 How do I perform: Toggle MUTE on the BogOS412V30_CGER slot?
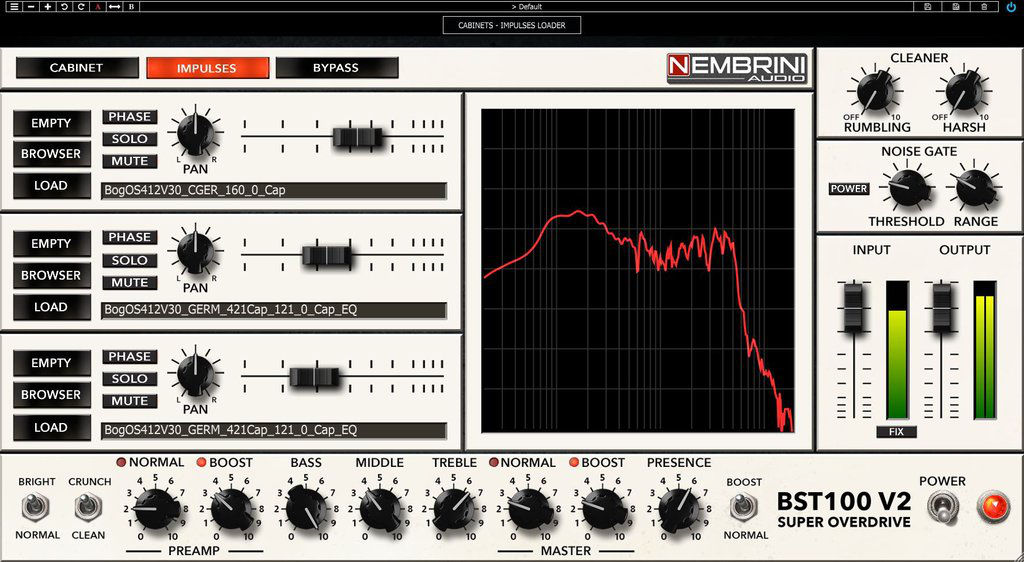pyautogui.click(x=129, y=161)
